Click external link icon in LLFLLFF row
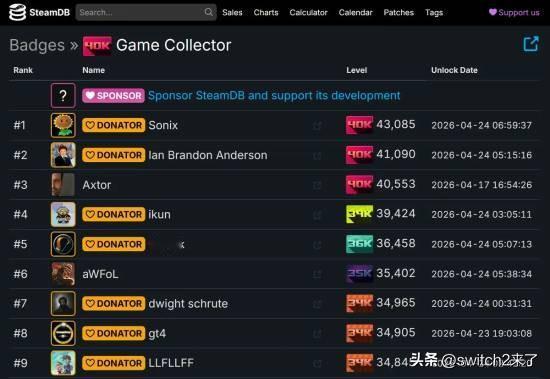 (317, 364)
